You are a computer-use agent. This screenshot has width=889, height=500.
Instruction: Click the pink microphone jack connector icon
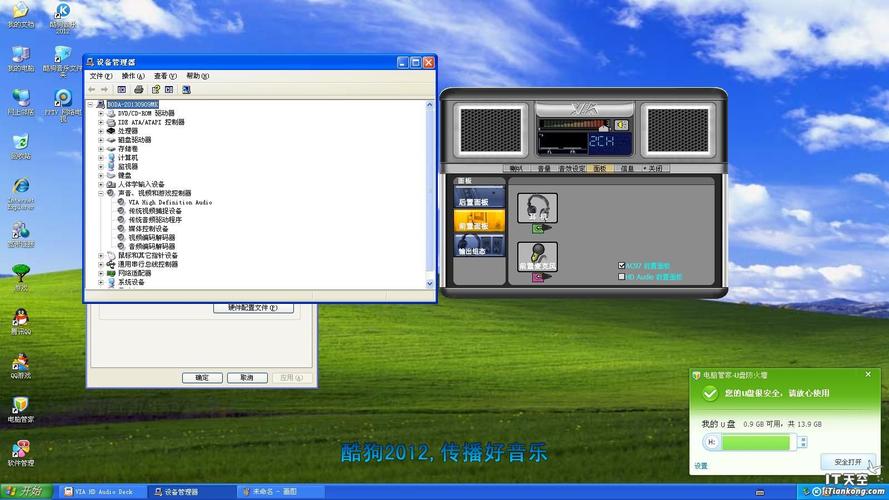(540, 277)
